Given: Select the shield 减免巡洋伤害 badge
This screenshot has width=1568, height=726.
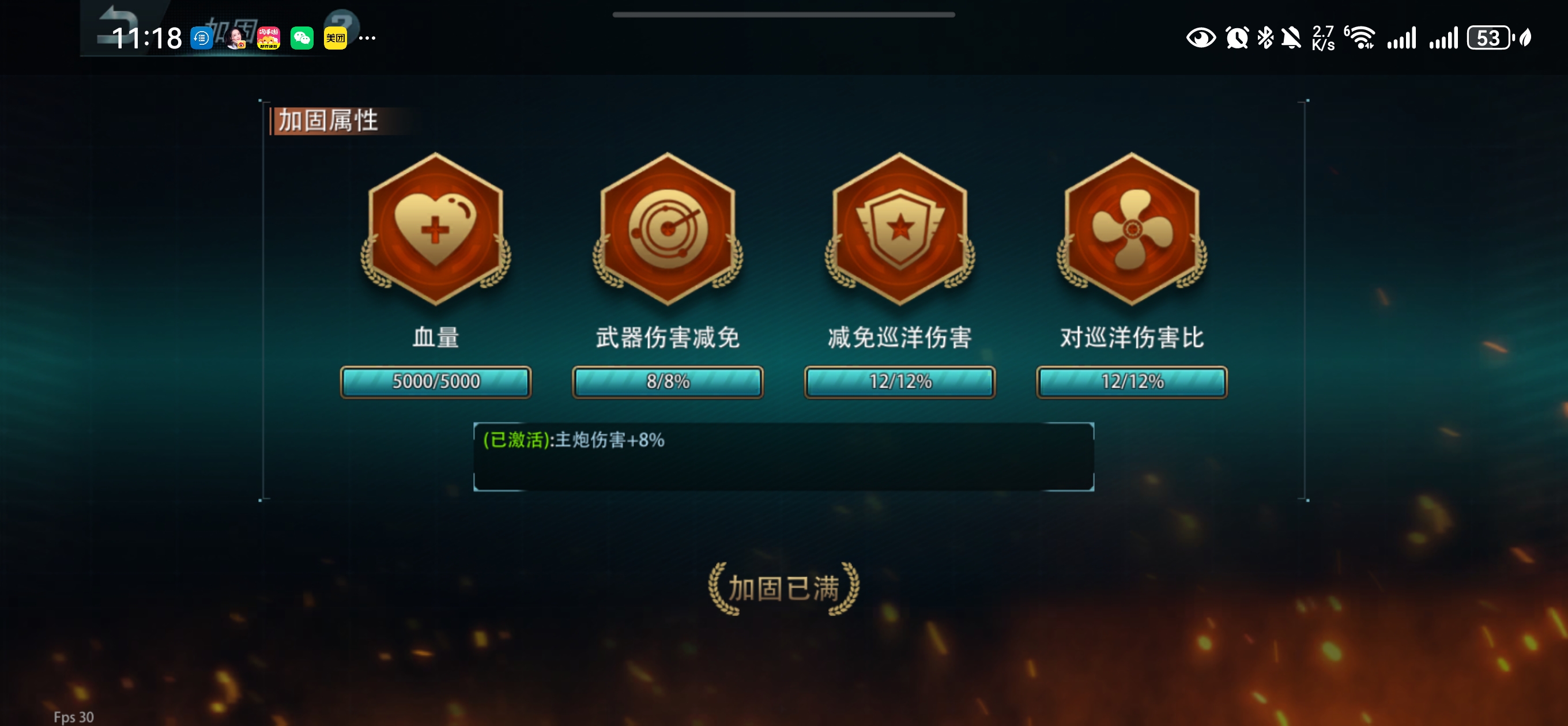Looking at the screenshot, I should pyautogui.click(x=900, y=229).
